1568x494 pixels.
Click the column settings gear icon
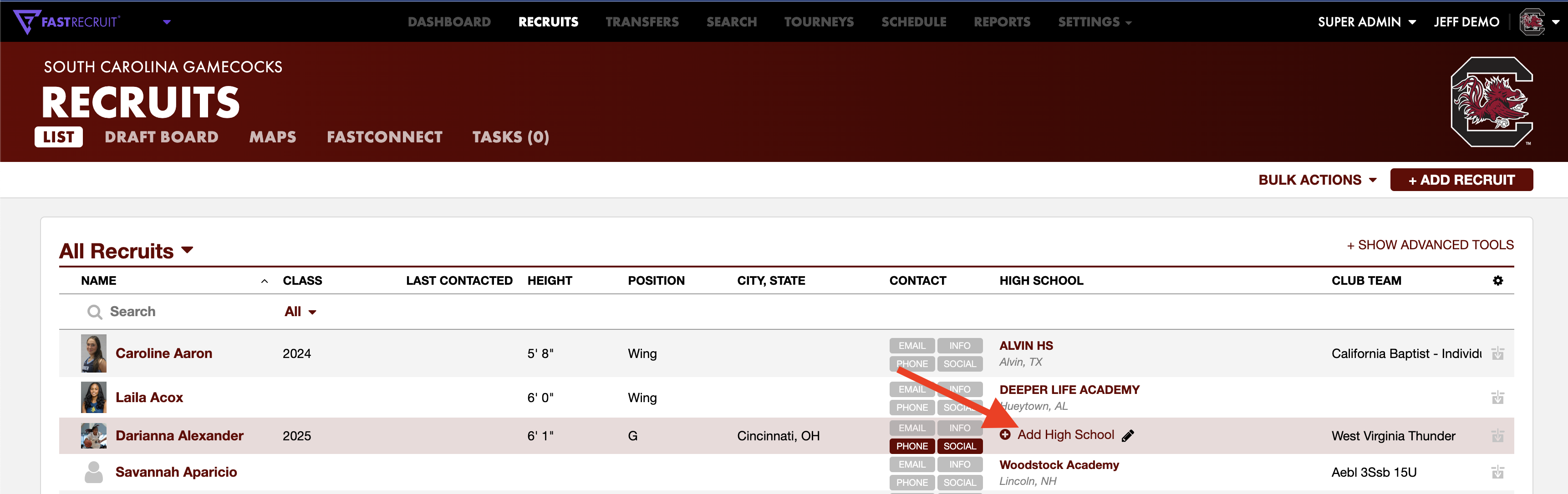[1497, 281]
